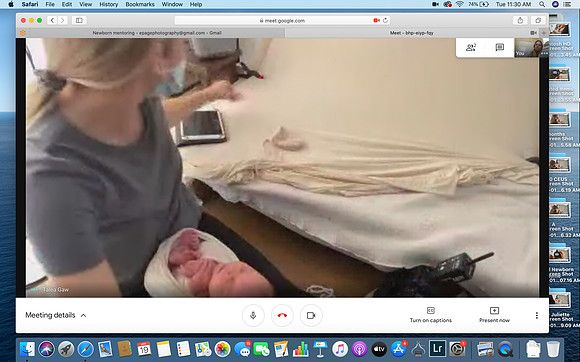Open Notification Center list icon
580x362 pixels.
[567, 4]
